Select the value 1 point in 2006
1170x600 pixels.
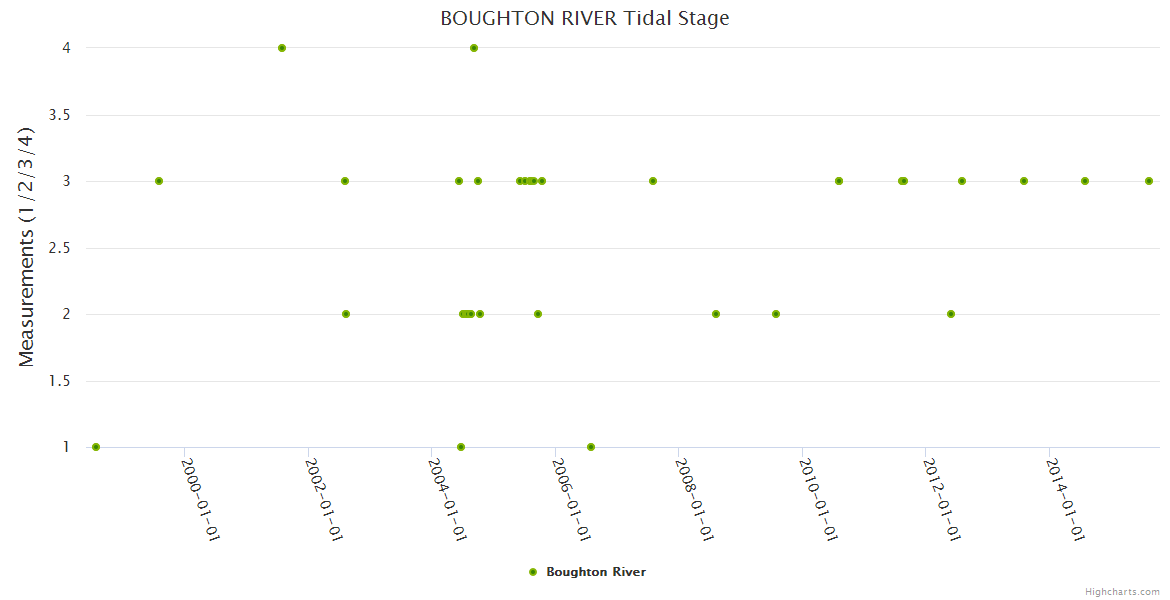591,447
